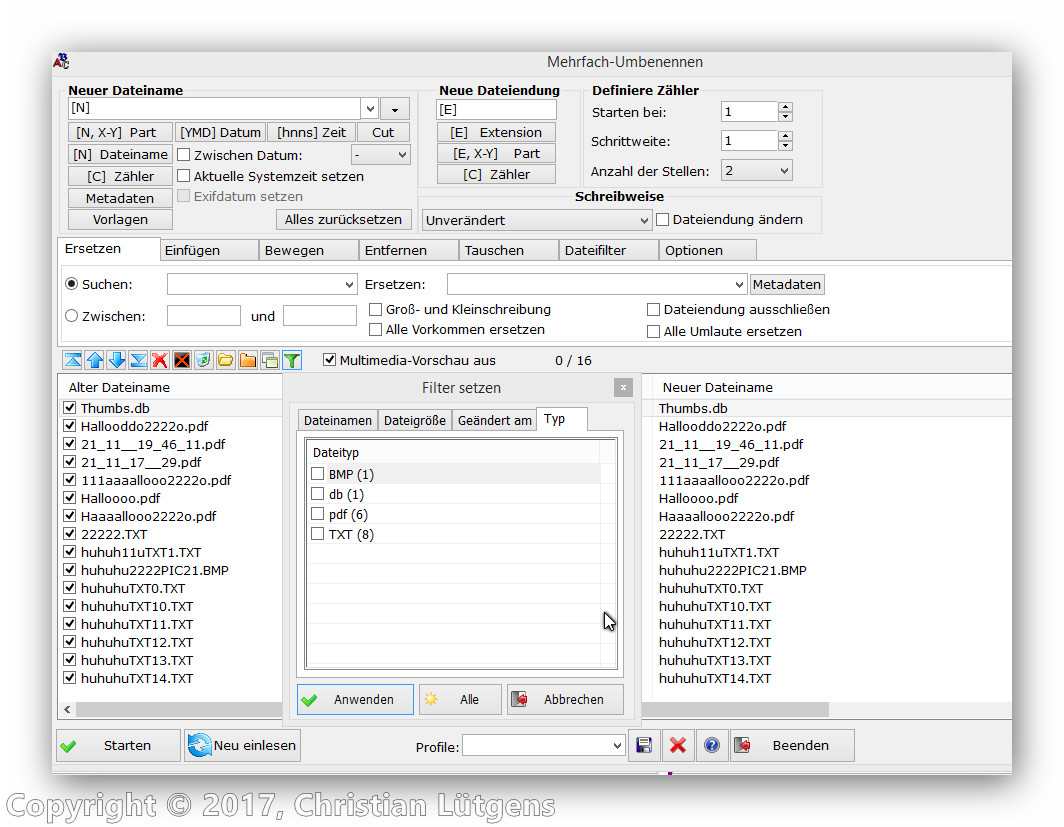
Task: Save profile with the floppy disk icon
Action: pyautogui.click(x=644, y=746)
